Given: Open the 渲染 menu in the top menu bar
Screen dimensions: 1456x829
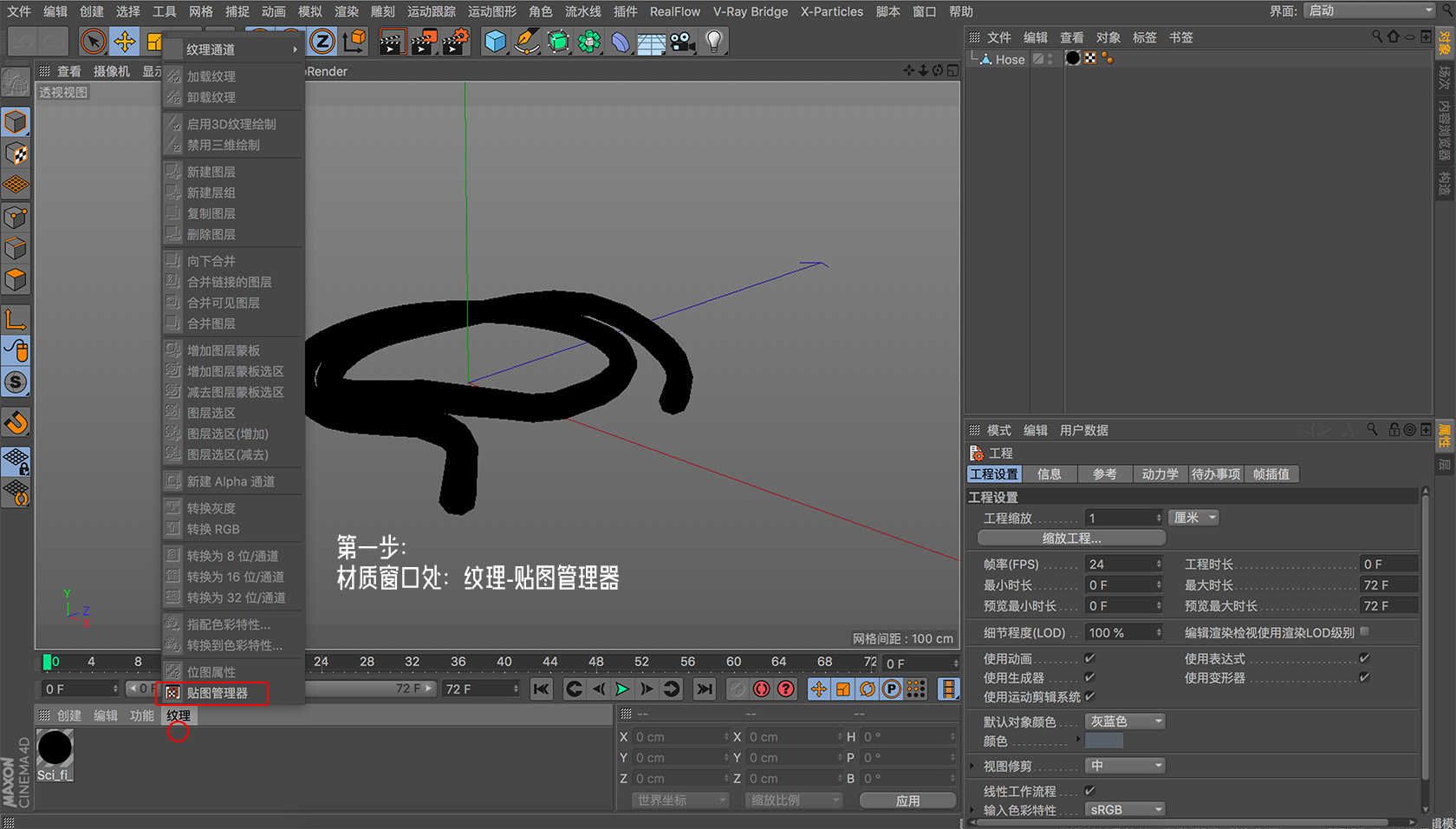Looking at the screenshot, I should tap(347, 11).
